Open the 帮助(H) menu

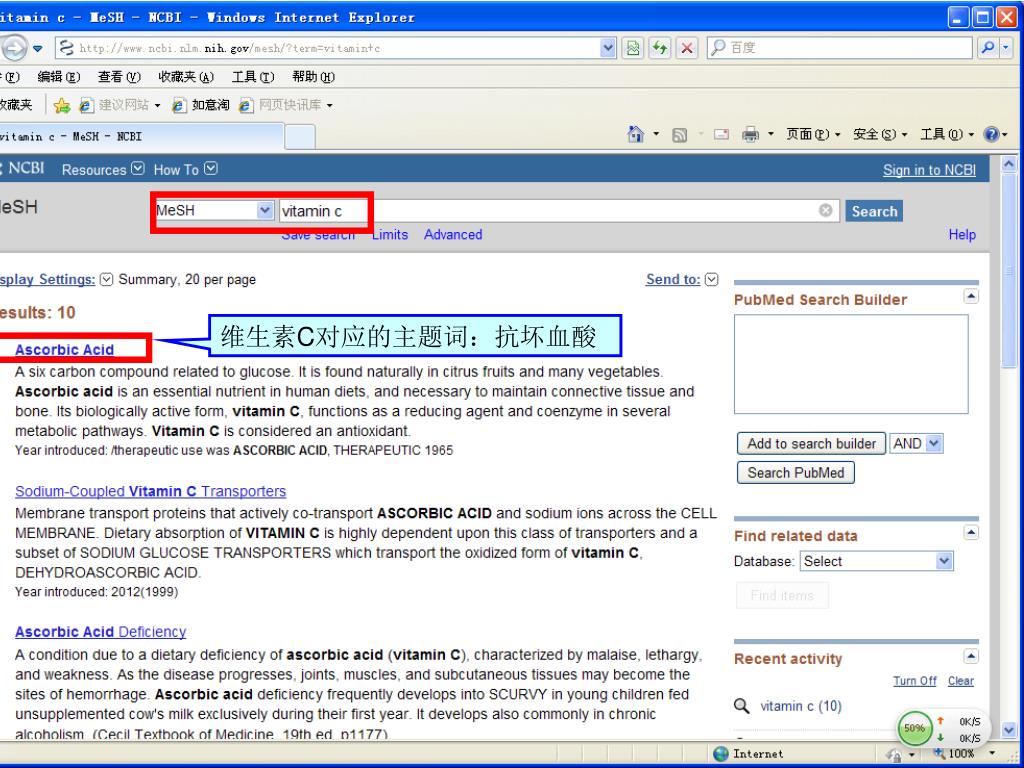[313, 77]
